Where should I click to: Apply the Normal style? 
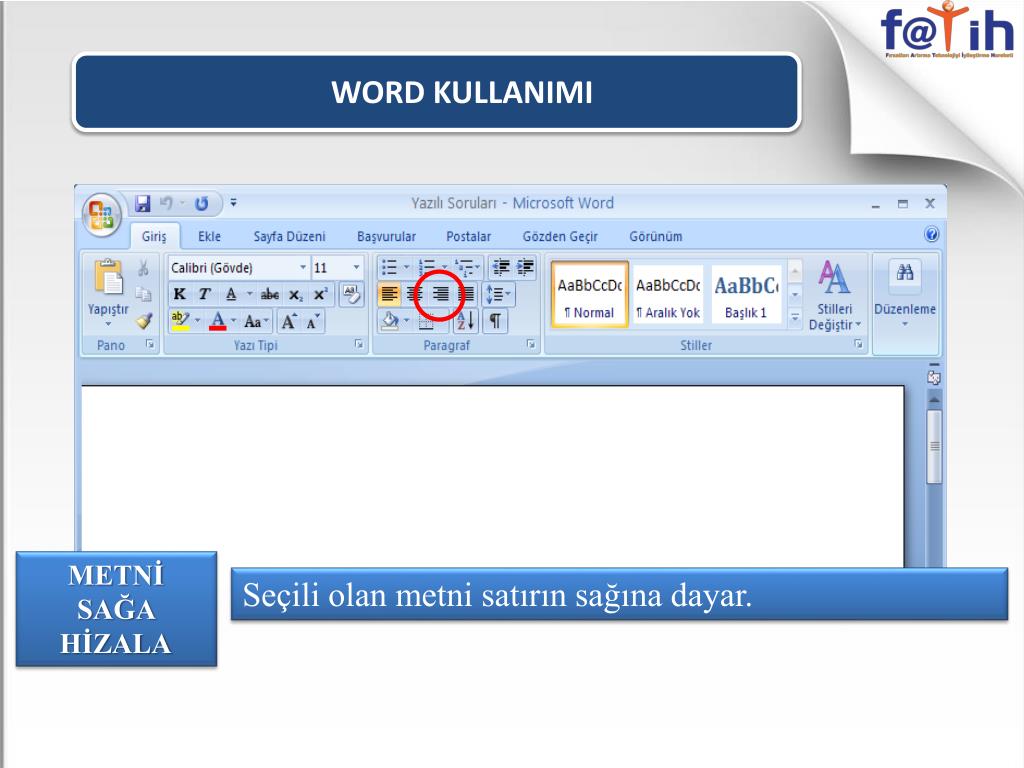point(590,294)
